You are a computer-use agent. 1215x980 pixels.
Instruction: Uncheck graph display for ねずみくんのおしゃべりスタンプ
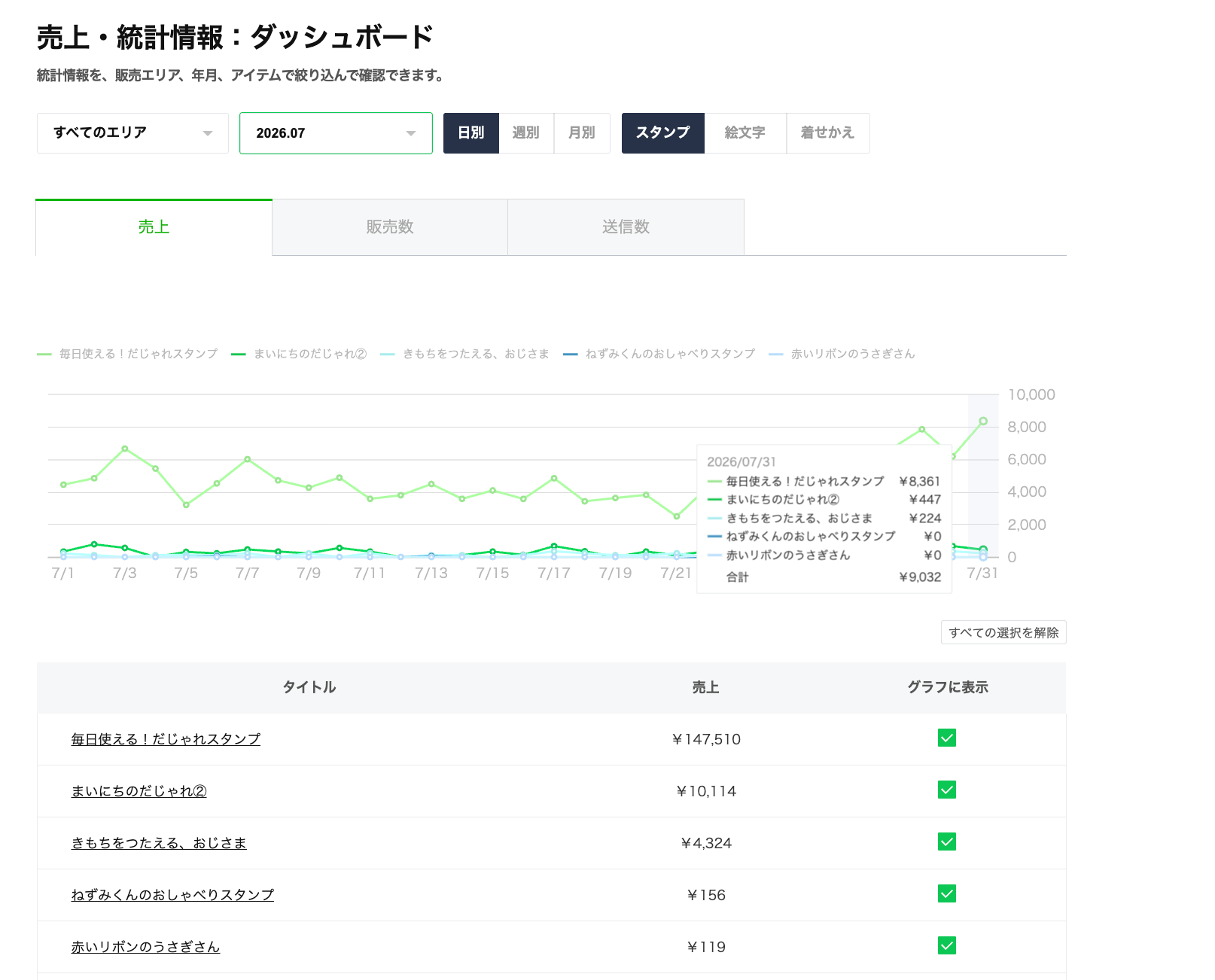947,893
